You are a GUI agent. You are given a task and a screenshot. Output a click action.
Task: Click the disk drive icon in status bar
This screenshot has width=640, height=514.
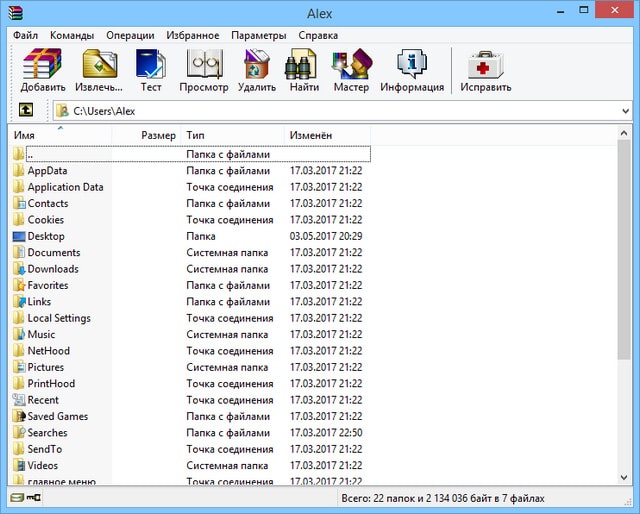(x=18, y=497)
